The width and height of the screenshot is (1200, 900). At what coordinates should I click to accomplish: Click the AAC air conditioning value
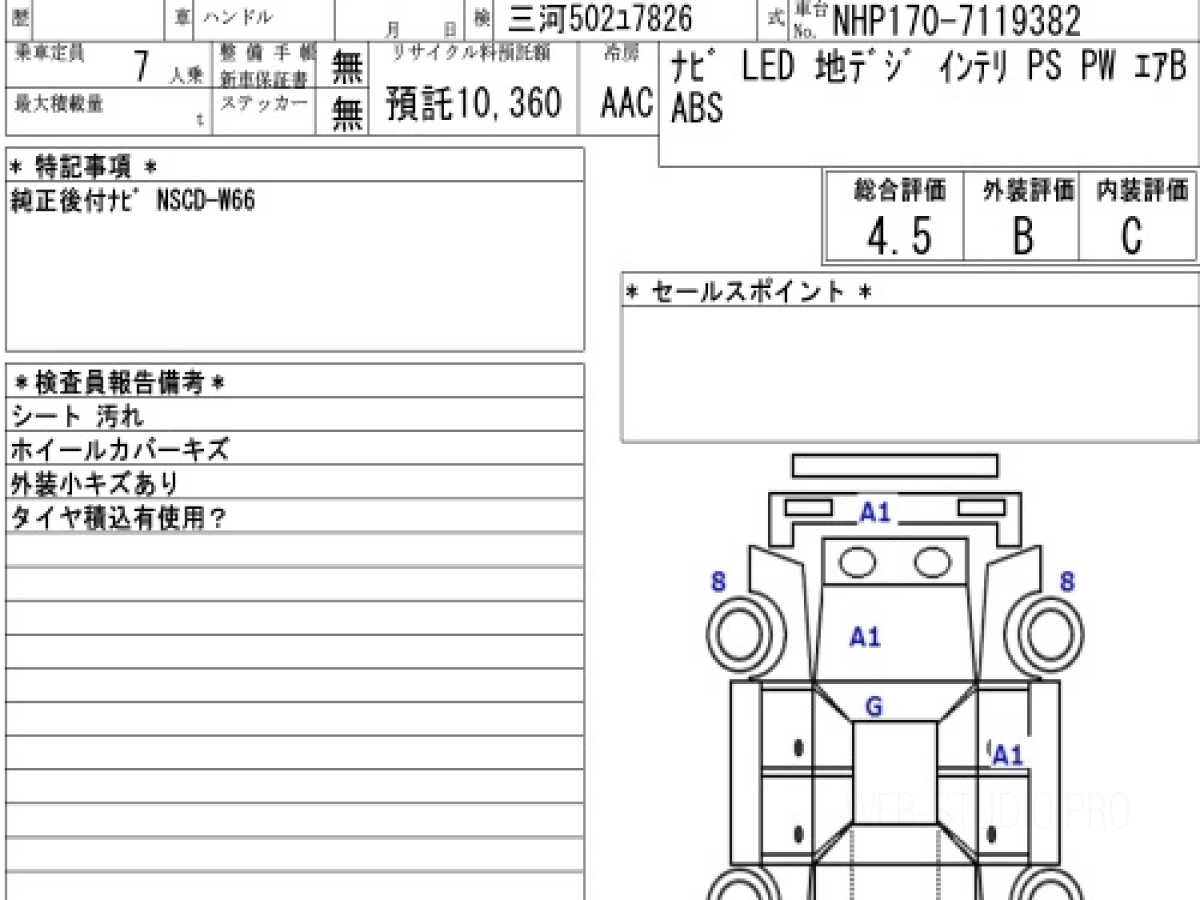tap(627, 103)
